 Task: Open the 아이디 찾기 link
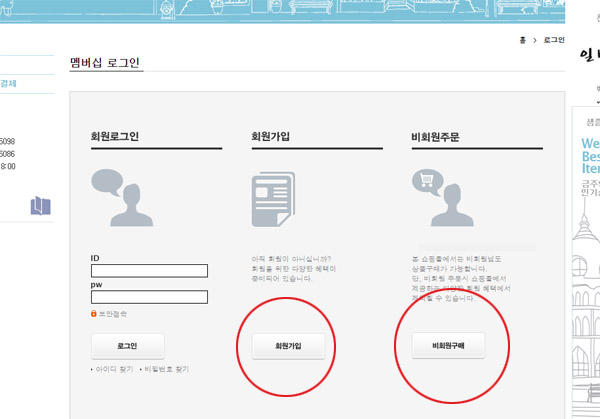tap(114, 369)
